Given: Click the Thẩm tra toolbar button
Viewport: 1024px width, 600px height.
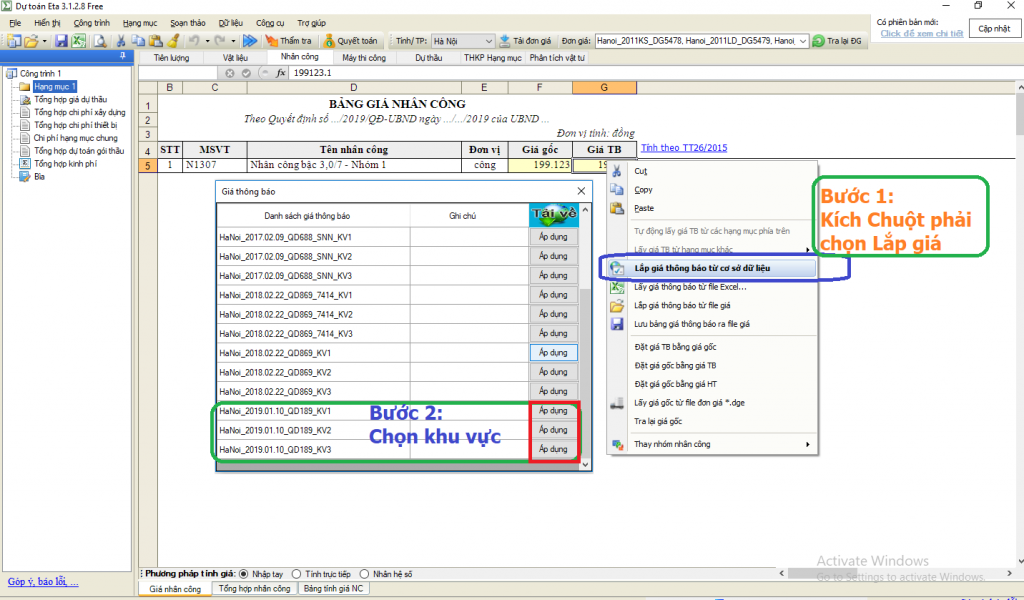Looking at the screenshot, I should pyautogui.click(x=288, y=41).
